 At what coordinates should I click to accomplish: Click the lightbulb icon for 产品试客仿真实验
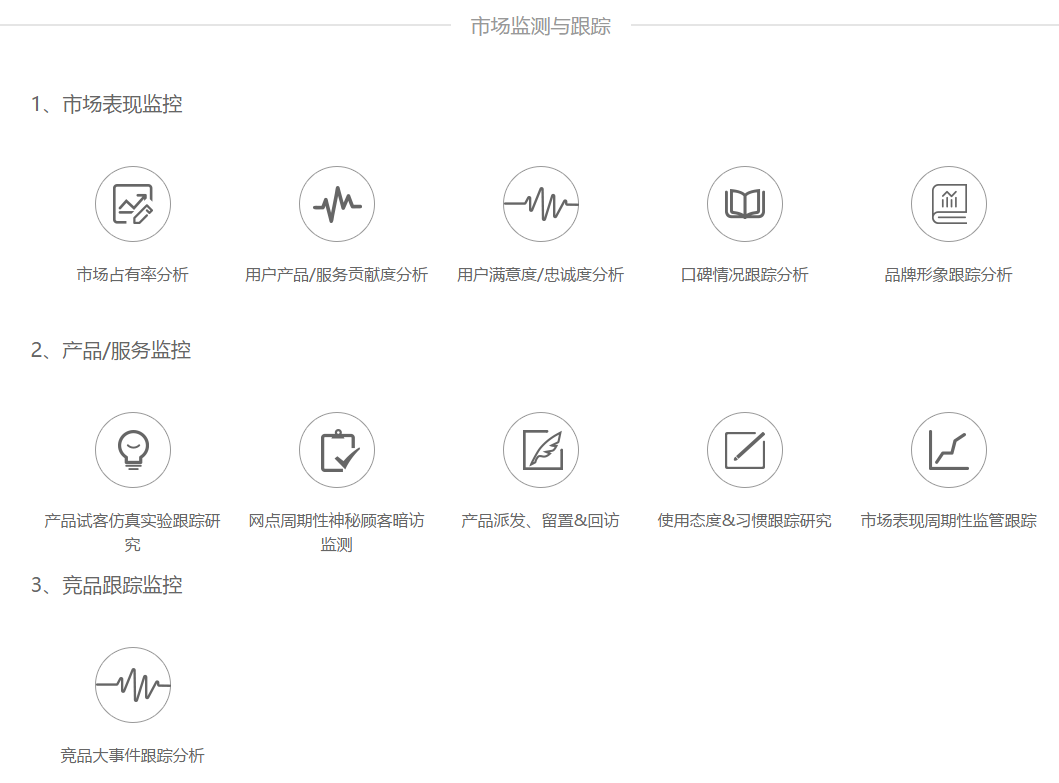133,450
